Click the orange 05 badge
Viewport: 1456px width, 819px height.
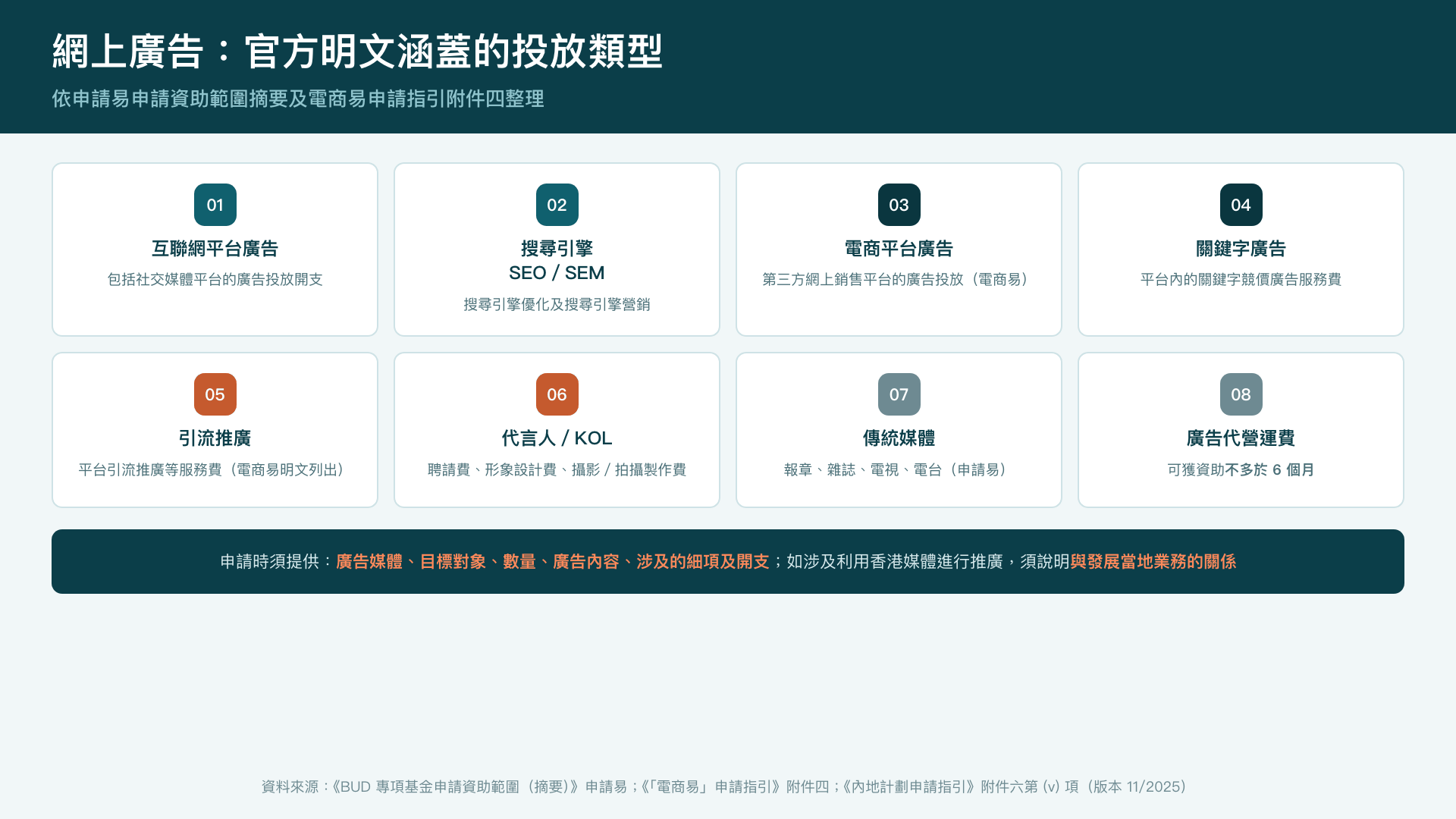(x=215, y=394)
